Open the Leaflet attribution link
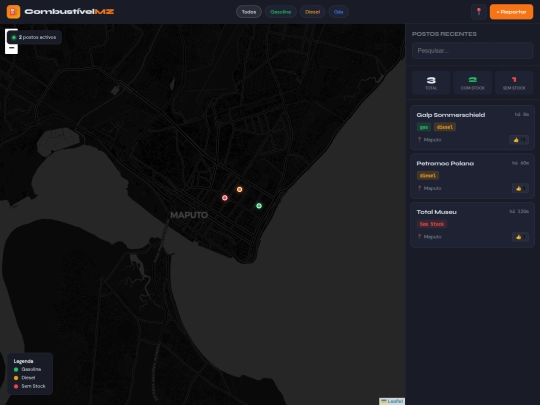 click(x=395, y=401)
